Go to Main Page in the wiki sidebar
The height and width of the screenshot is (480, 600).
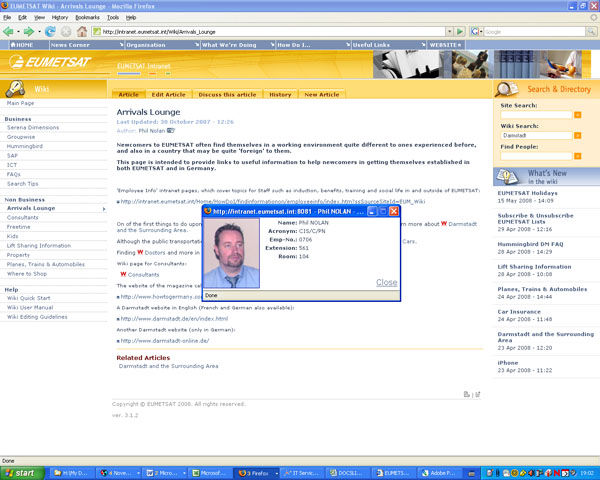[x=20, y=103]
